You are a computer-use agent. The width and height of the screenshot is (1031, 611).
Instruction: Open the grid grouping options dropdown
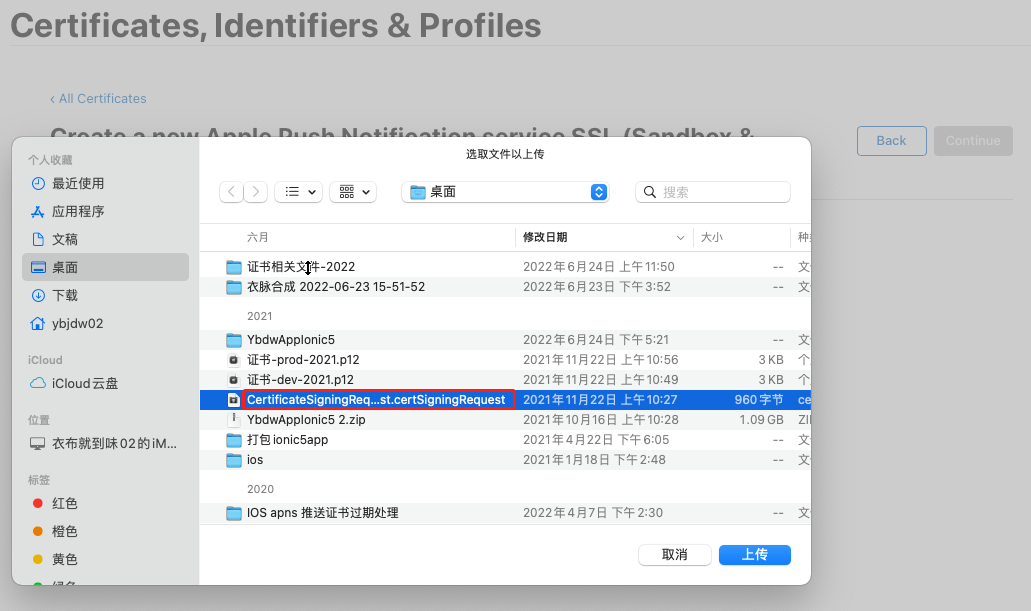(353, 192)
